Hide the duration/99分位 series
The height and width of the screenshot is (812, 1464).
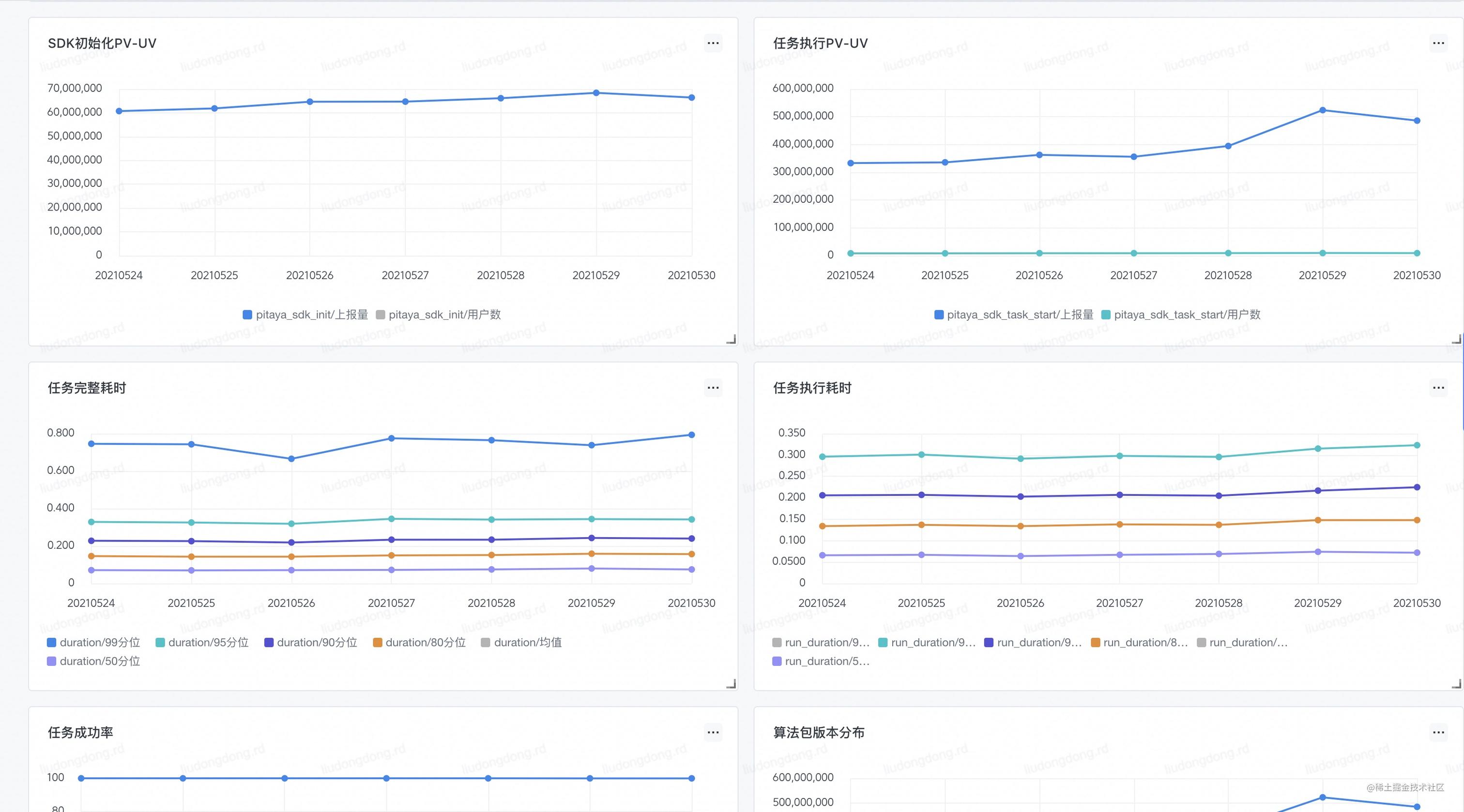93,643
